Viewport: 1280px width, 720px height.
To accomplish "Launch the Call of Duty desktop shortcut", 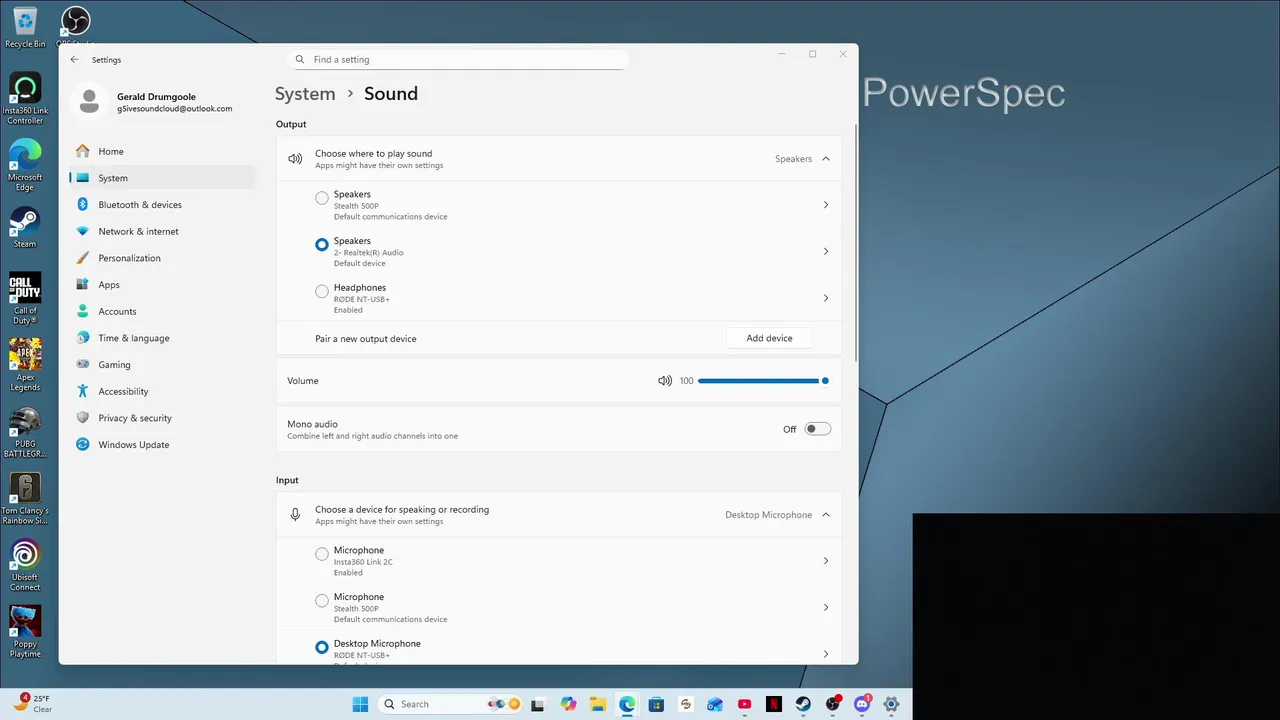I will click(25, 298).
